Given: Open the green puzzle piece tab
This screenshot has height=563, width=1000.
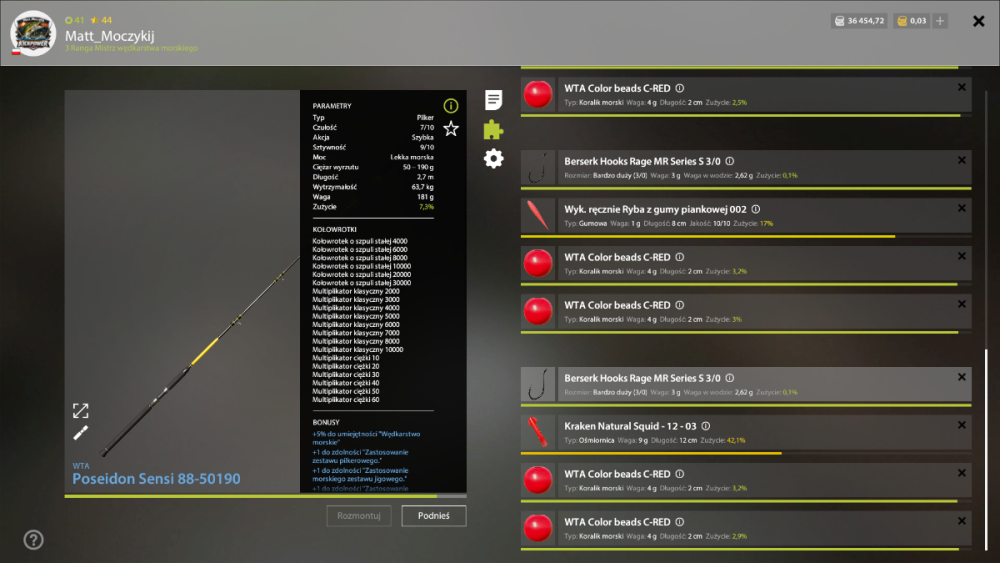Looking at the screenshot, I should tap(493, 129).
